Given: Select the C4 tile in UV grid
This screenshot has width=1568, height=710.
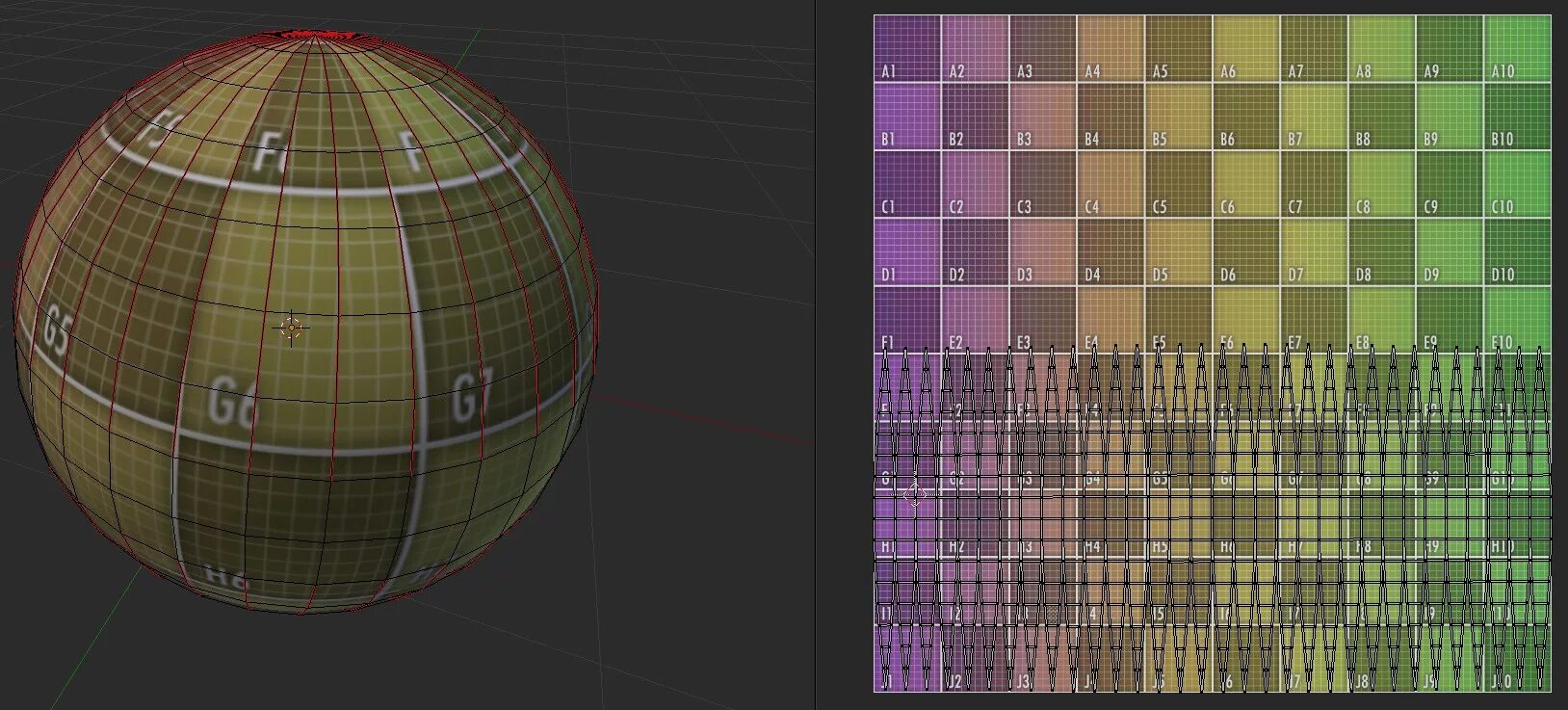Looking at the screenshot, I should tap(1111, 184).
